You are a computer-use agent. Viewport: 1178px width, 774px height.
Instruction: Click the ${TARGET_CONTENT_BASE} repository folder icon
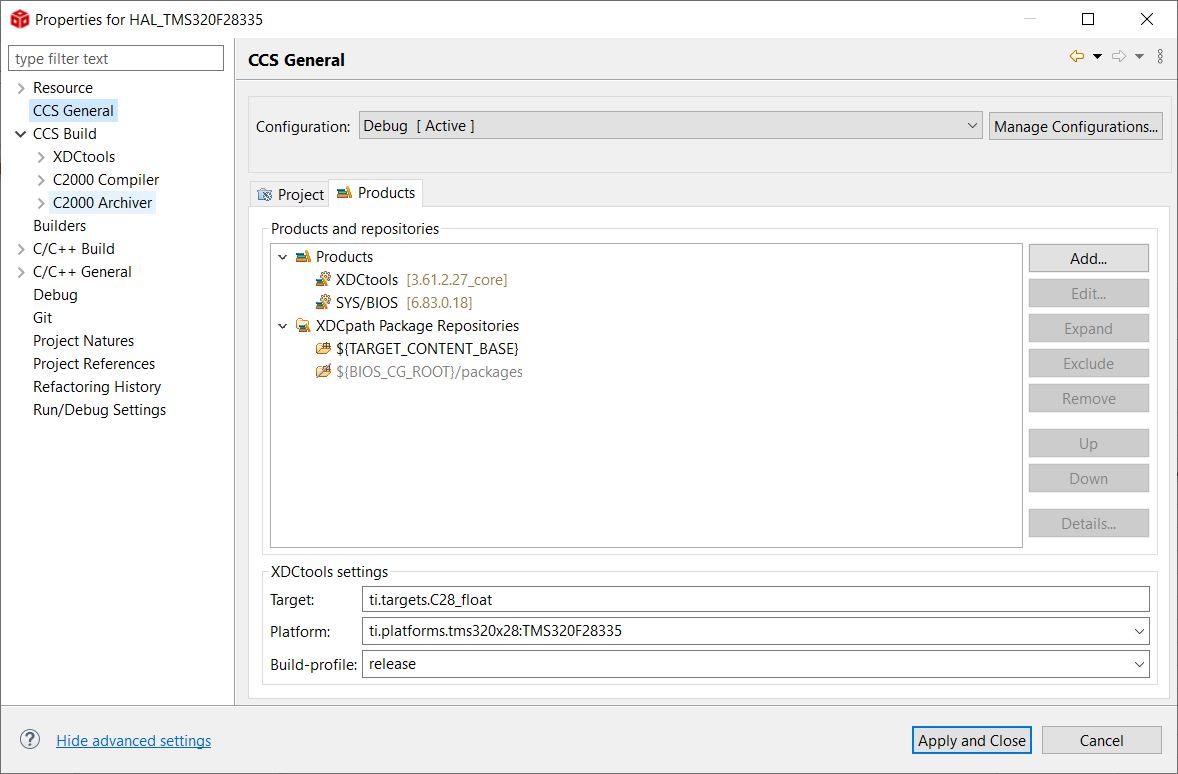323,349
